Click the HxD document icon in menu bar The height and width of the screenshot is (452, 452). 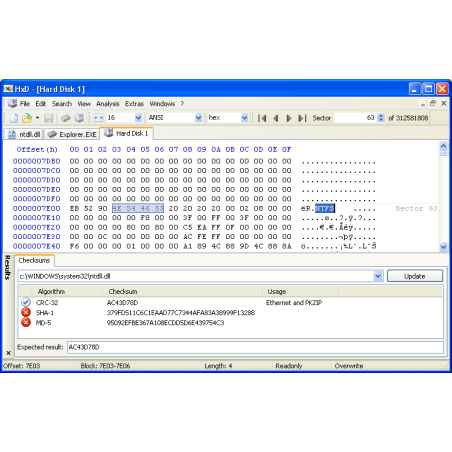click(12, 103)
